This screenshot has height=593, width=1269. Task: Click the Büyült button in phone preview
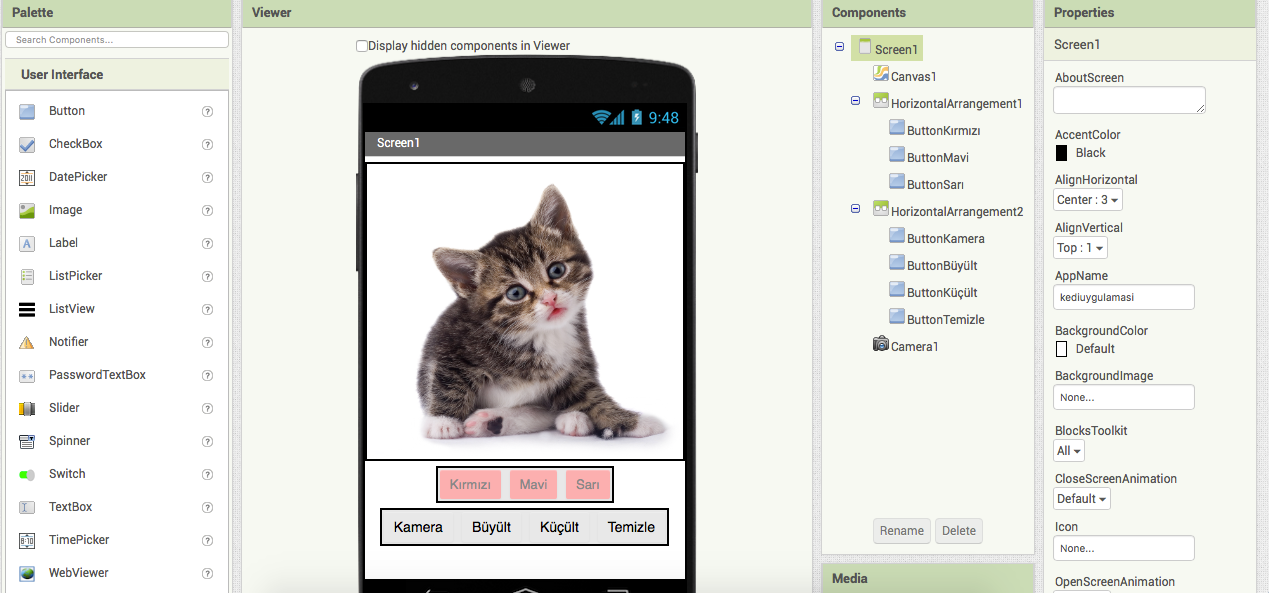tap(491, 527)
